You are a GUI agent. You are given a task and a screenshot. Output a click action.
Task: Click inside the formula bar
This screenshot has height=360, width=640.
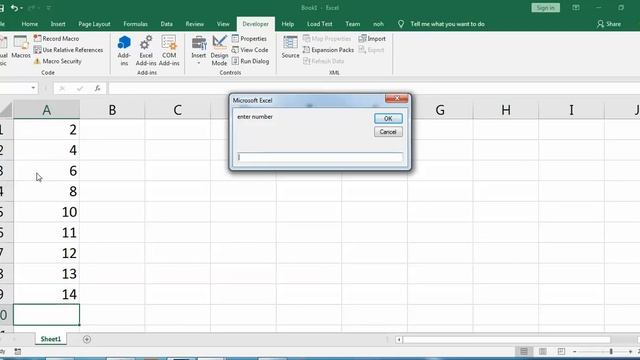[x=373, y=88]
